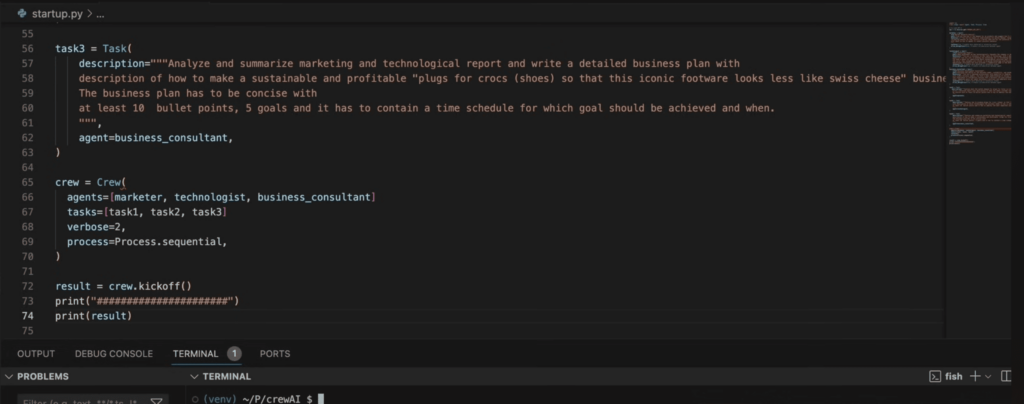Click the breadcrumb ellipsis after startup.py
The image size is (1024, 404).
click(100, 14)
